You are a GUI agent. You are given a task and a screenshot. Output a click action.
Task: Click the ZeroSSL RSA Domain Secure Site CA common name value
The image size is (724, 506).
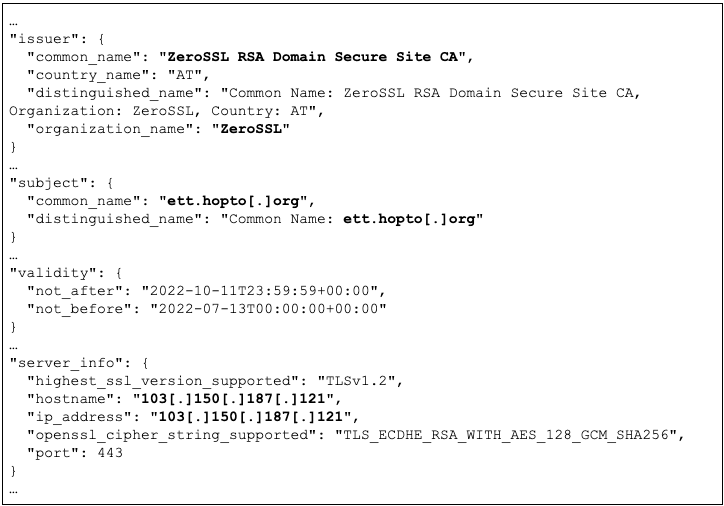click(316, 56)
